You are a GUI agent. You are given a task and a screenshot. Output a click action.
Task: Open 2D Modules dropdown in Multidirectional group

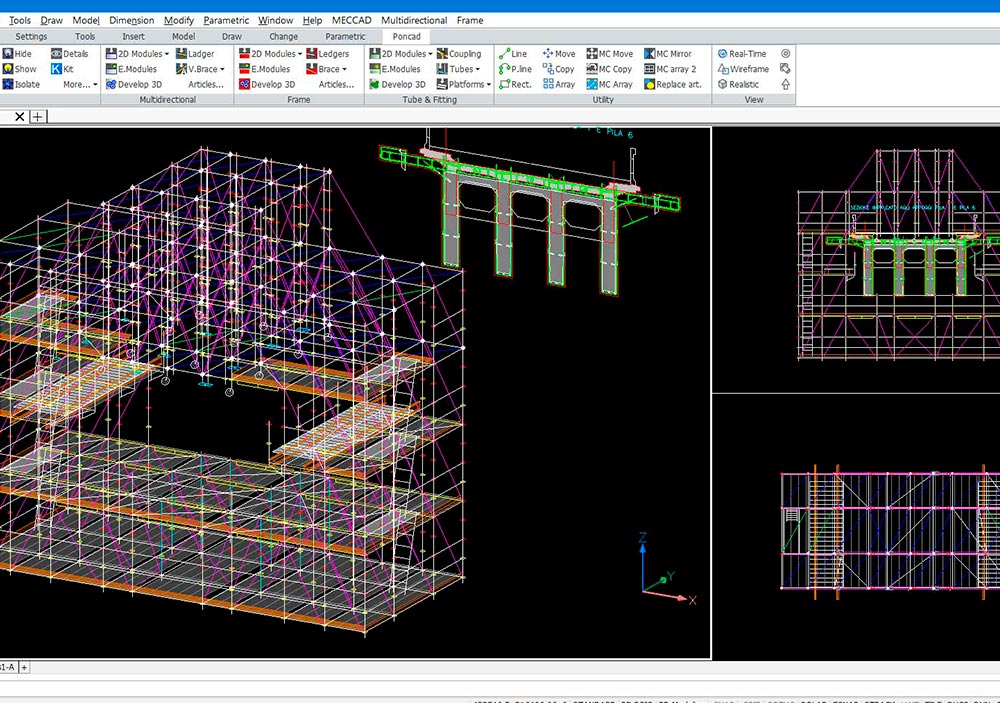coord(137,54)
